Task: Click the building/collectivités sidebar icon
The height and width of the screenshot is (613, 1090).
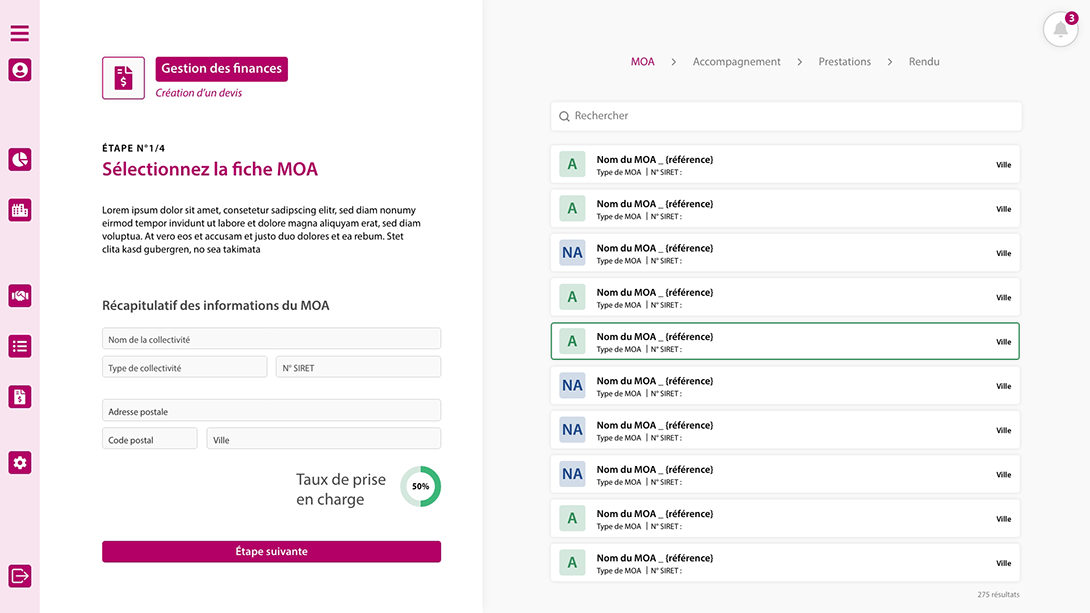Action: [x=19, y=209]
